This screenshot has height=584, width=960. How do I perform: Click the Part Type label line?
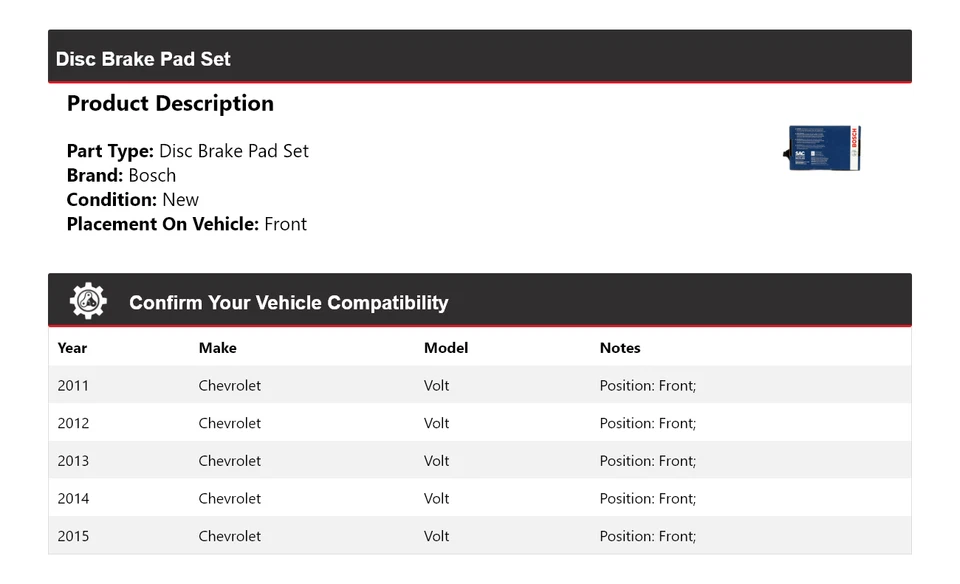pyautogui.click(x=187, y=151)
